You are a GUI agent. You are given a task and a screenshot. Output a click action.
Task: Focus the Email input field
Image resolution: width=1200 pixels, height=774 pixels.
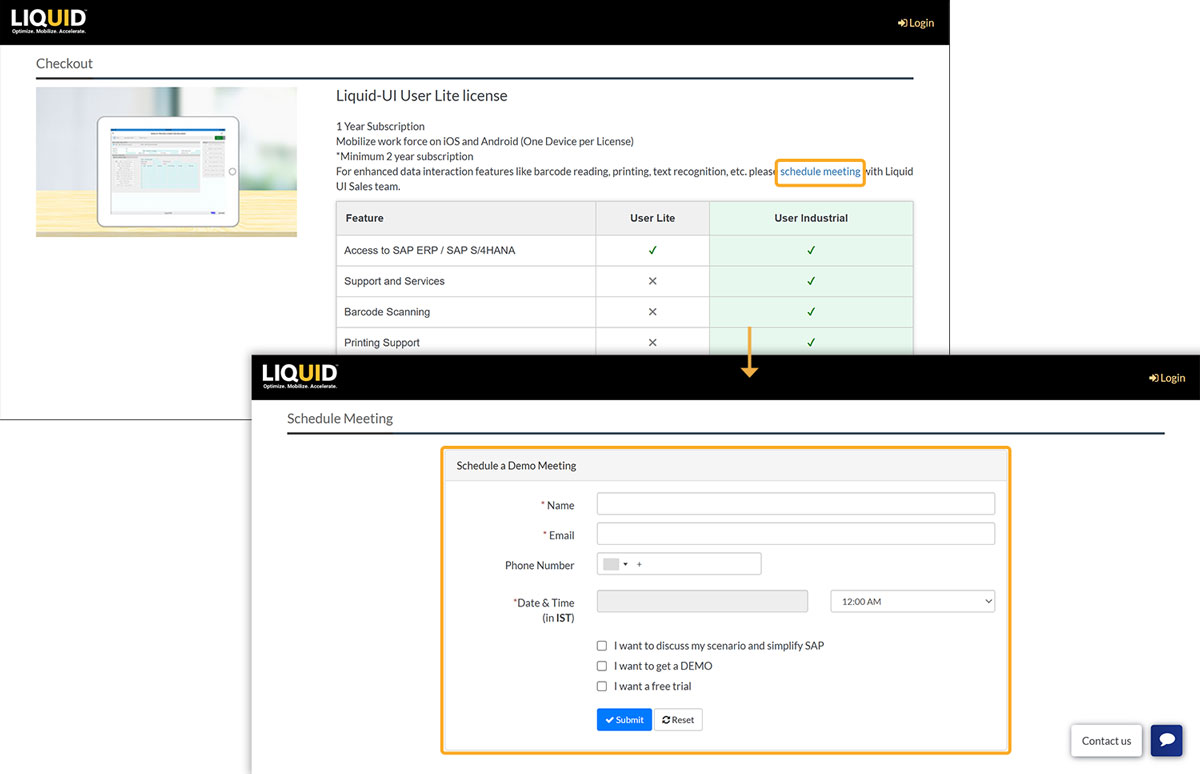[x=796, y=534]
